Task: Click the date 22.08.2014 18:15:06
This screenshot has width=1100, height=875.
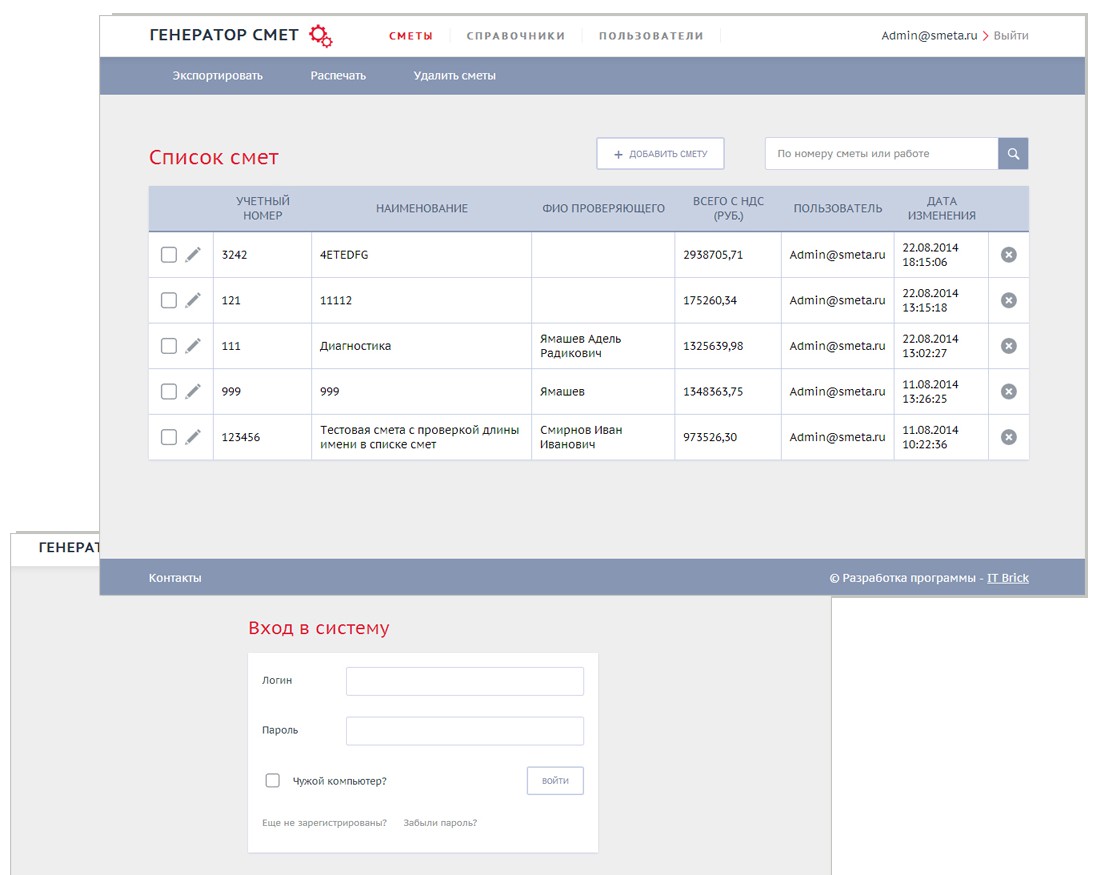Action: (x=930, y=255)
